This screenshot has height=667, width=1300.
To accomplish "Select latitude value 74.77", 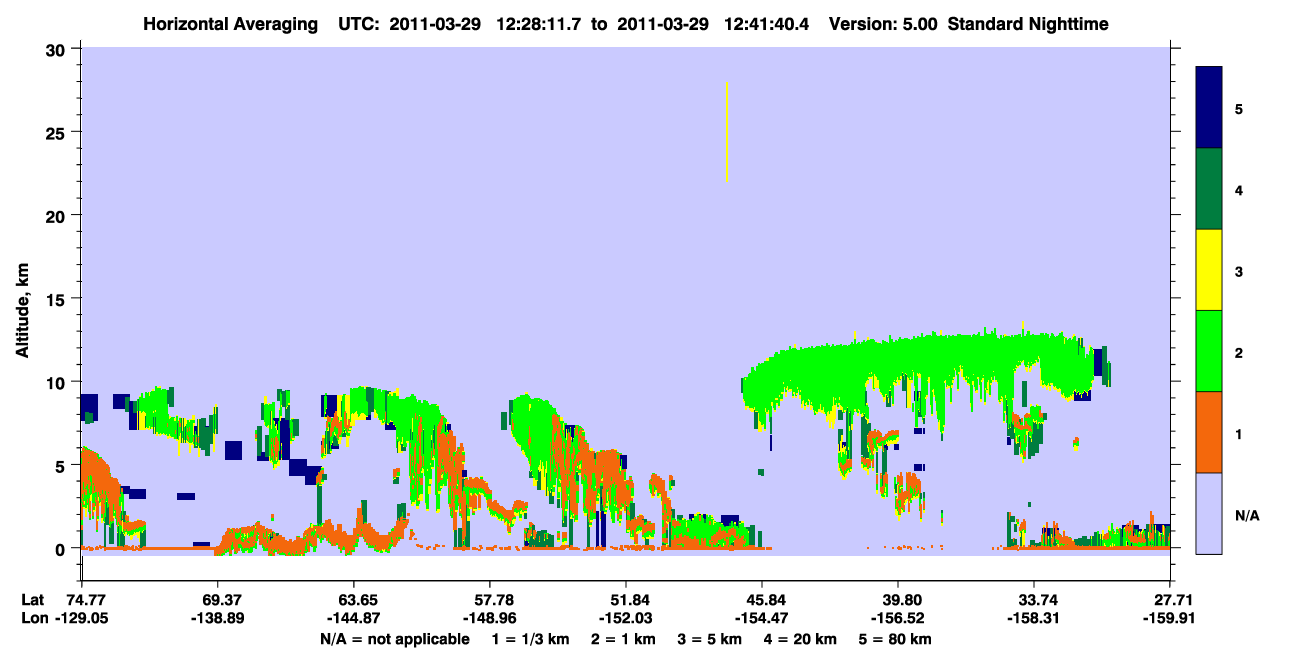I will point(86,600).
